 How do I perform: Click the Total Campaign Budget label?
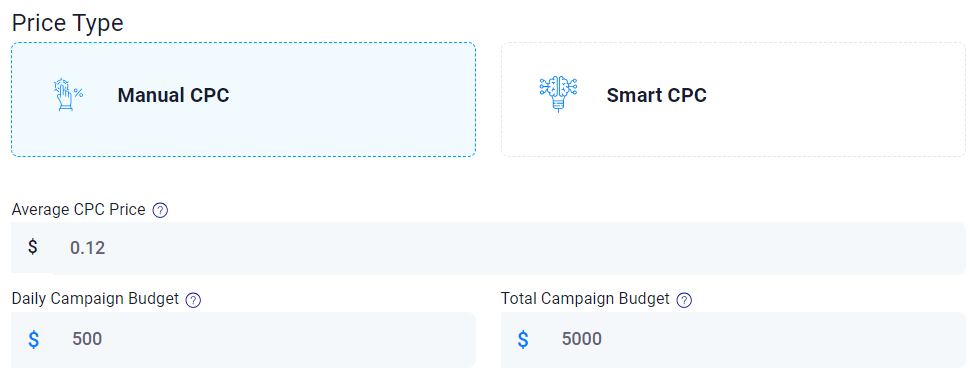[585, 299]
